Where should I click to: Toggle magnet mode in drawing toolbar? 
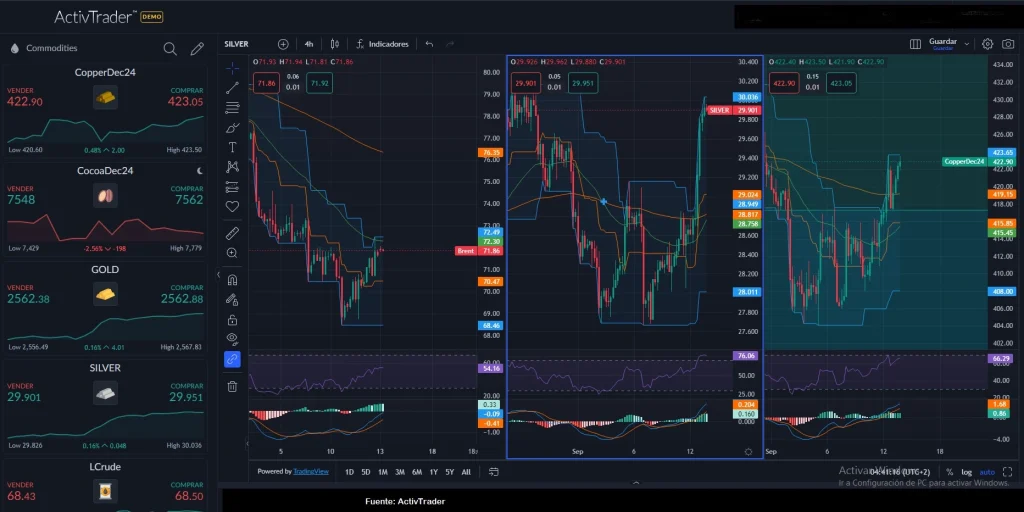pos(232,280)
